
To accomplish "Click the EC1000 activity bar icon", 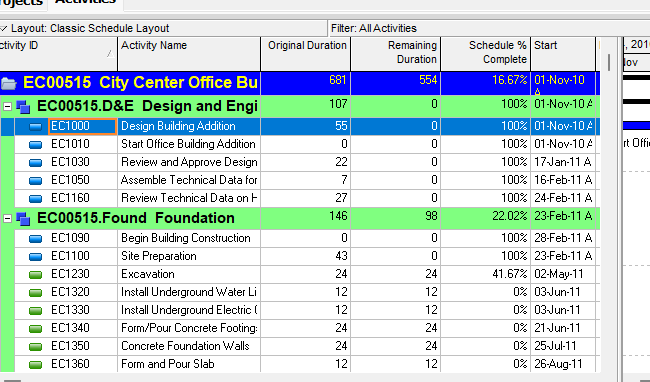I will 36,127.
